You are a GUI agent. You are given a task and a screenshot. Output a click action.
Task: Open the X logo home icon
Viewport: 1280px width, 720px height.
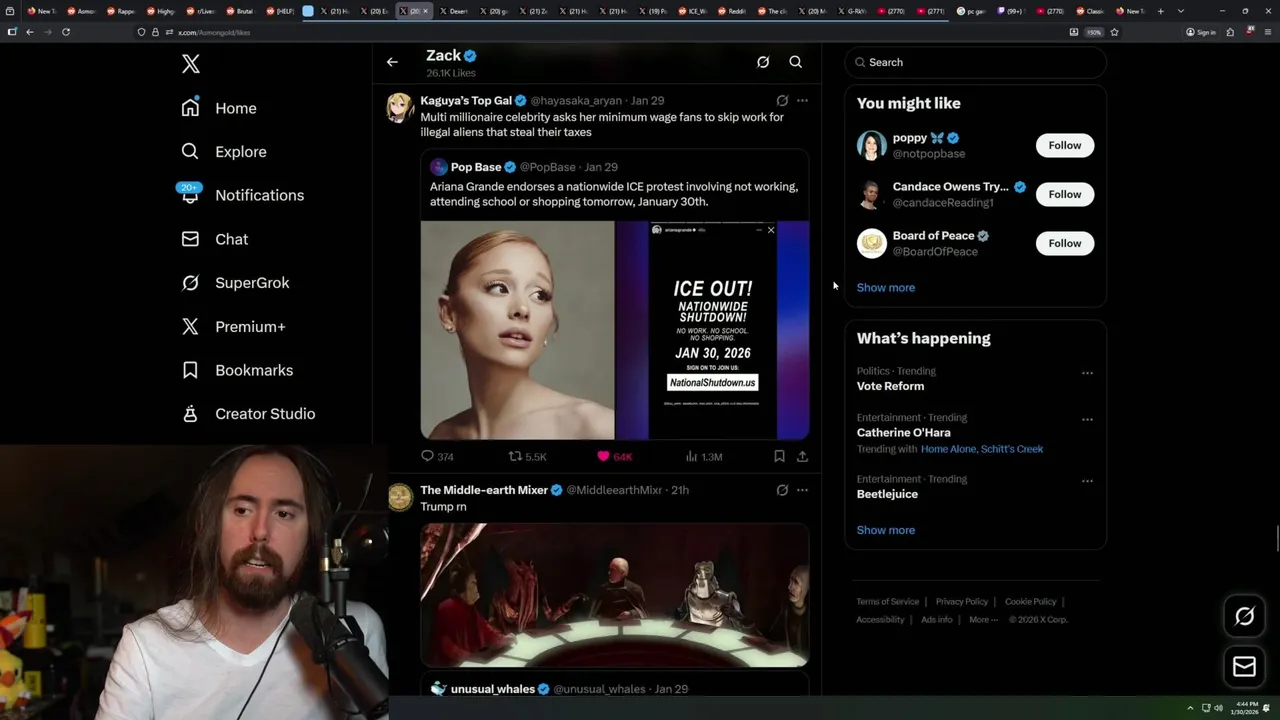click(191, 64)
